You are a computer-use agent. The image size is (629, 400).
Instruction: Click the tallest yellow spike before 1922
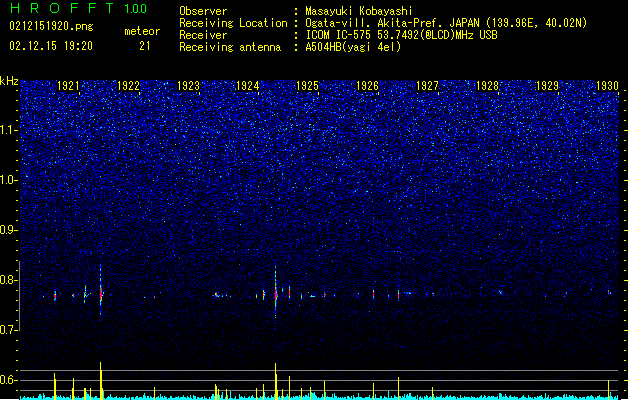coord(101,381)
